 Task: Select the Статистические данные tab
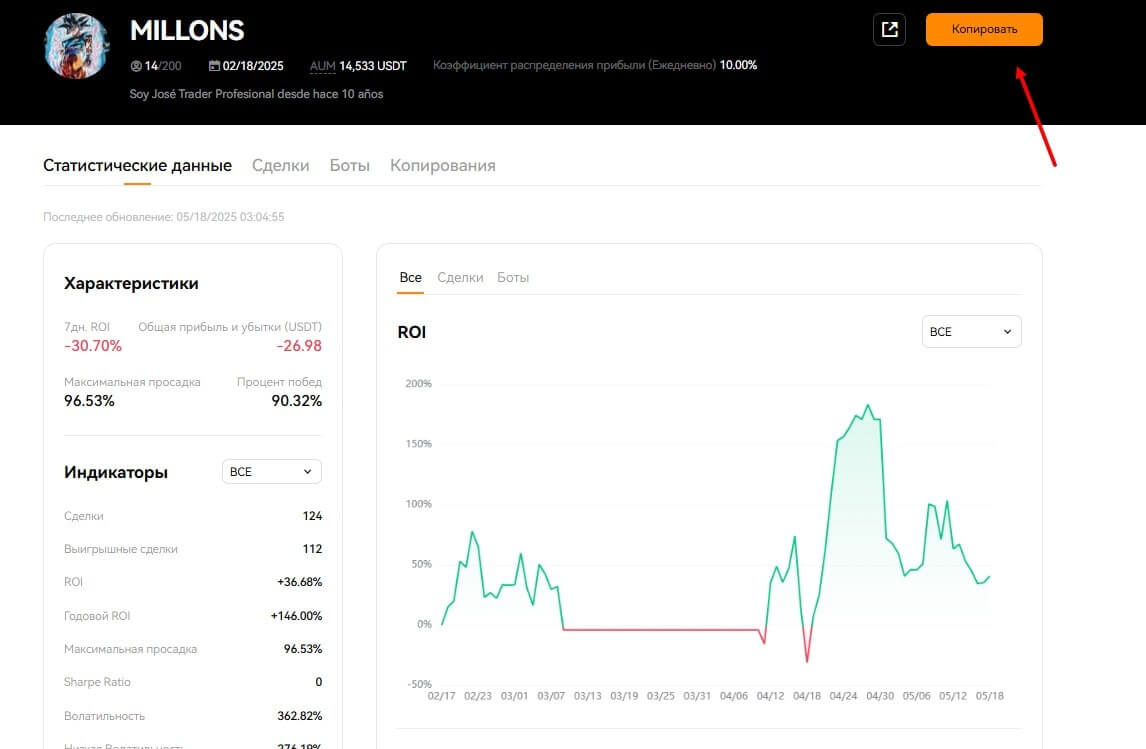(137, 165)
